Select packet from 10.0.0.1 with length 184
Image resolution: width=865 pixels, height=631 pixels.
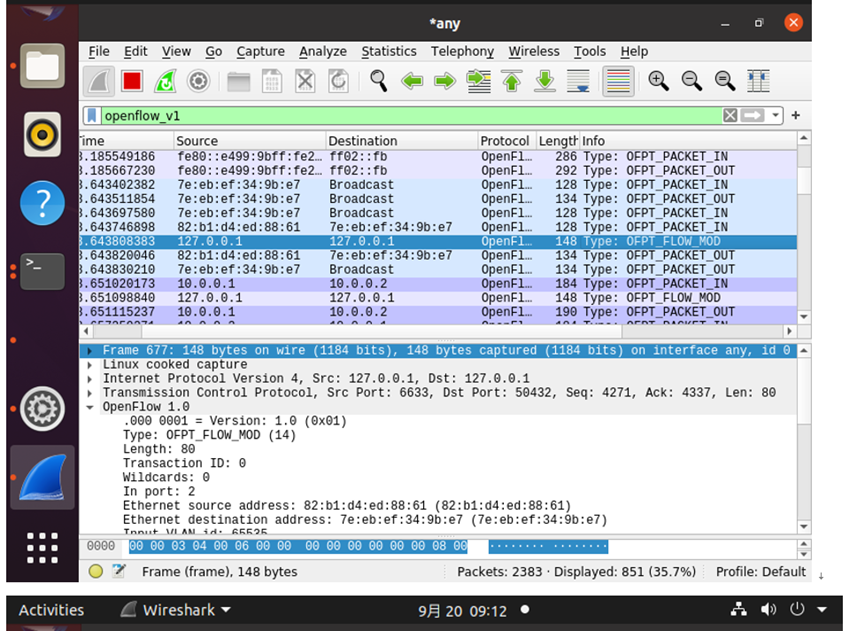tap(438, 284)
